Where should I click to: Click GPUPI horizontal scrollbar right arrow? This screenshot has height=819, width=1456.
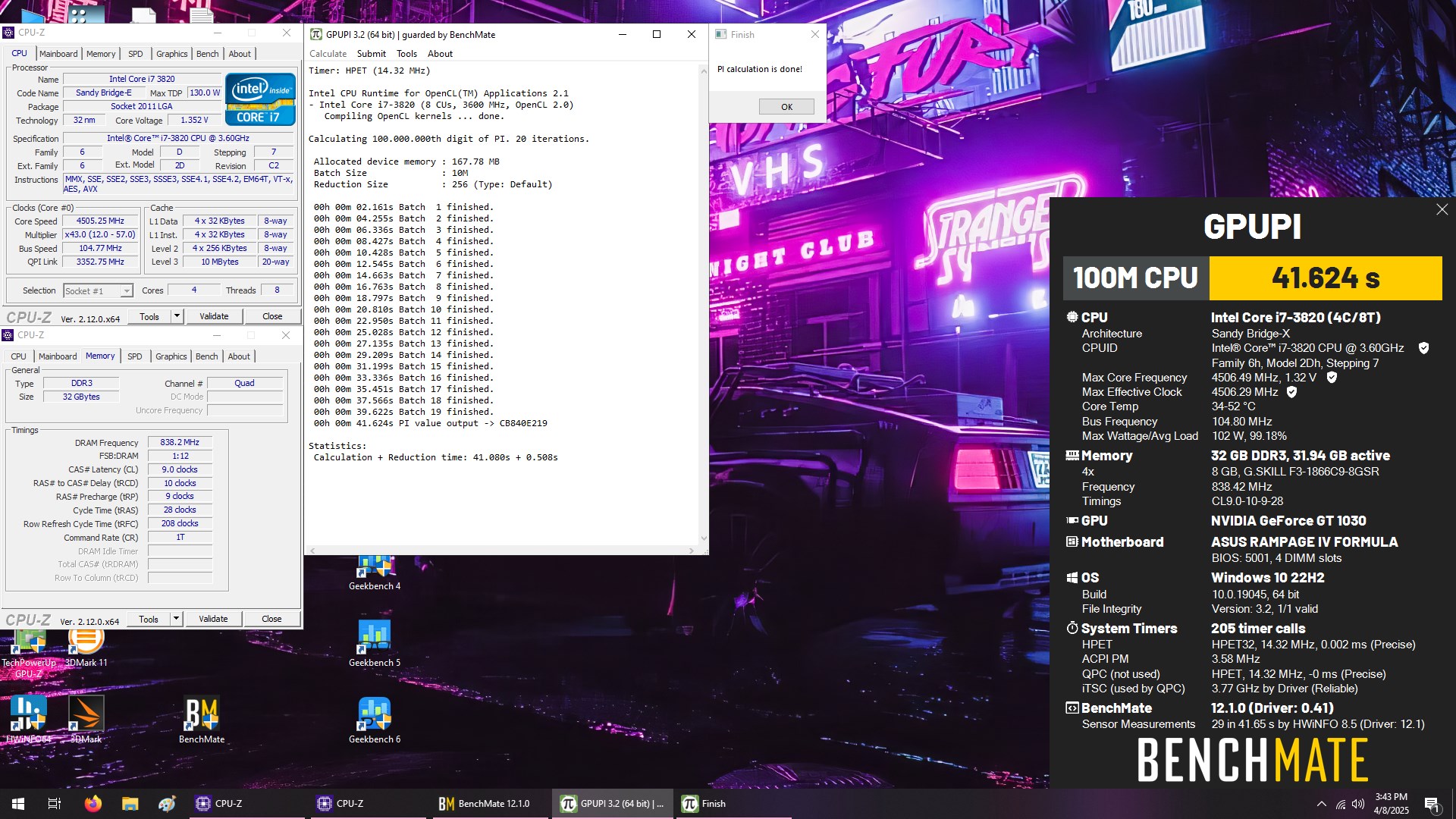[691, 551]
